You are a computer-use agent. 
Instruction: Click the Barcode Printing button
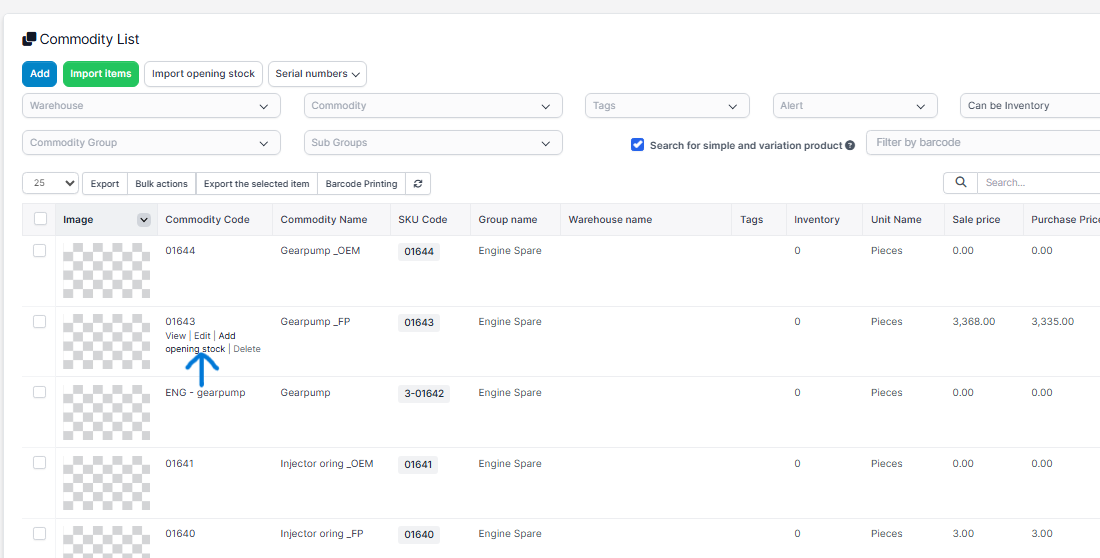click(361, 184)
